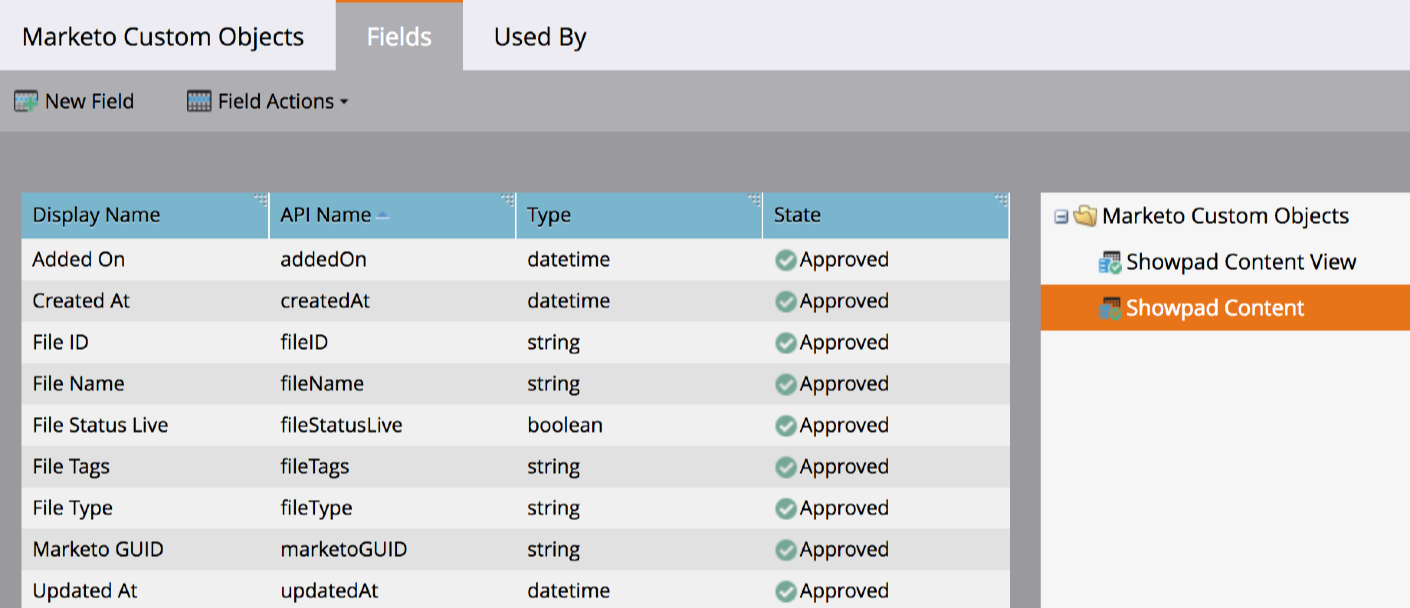Click the New Field button
The image size is (1410, 608).
point(73,100)
